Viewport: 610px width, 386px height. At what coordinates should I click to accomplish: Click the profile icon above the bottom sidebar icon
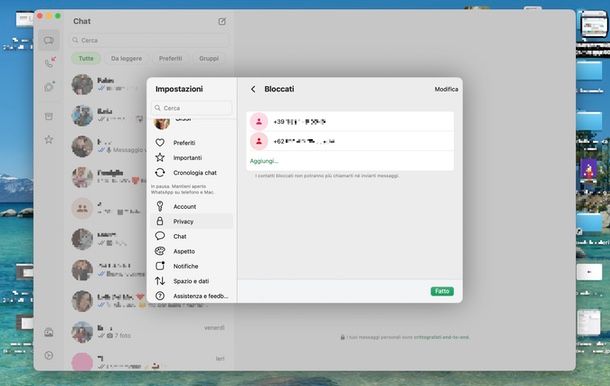click(x=49, y=332)
